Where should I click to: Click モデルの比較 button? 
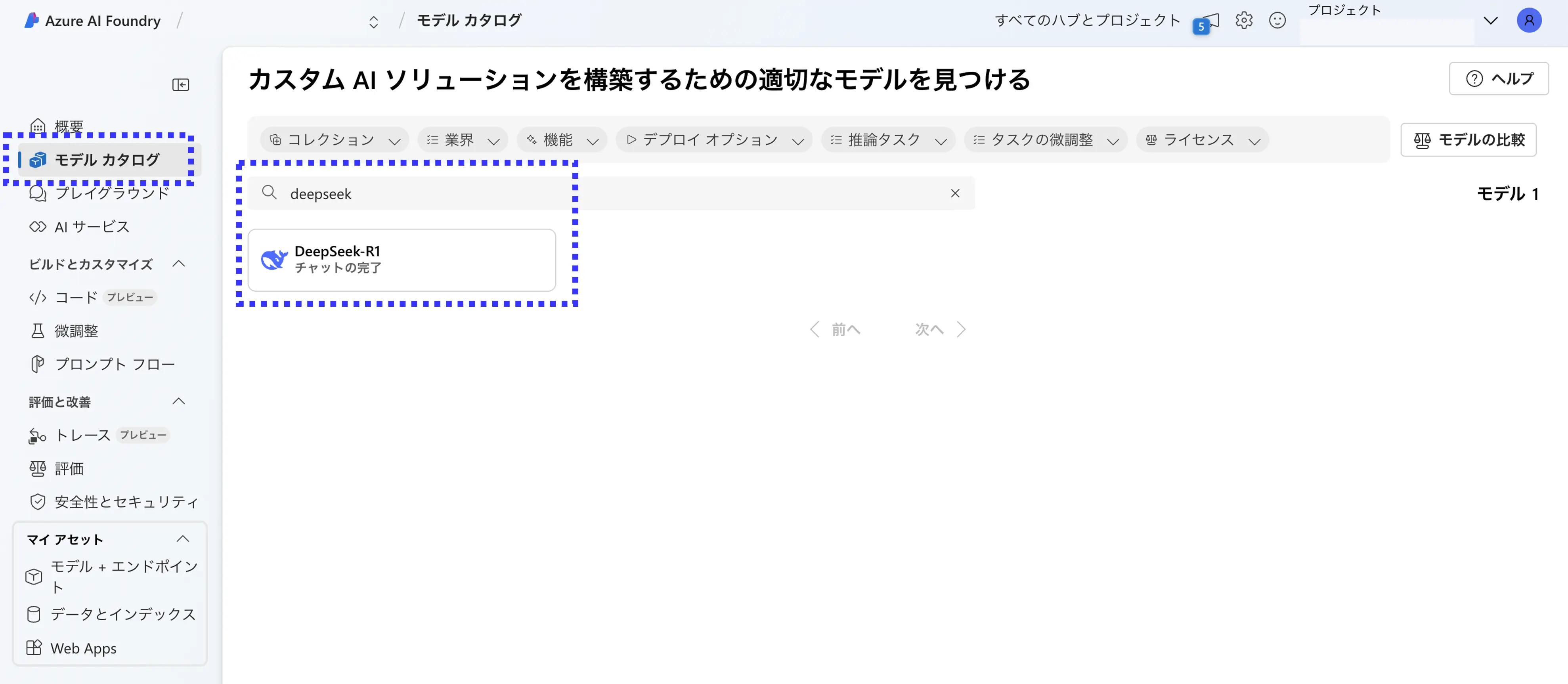coord(1468,140)
